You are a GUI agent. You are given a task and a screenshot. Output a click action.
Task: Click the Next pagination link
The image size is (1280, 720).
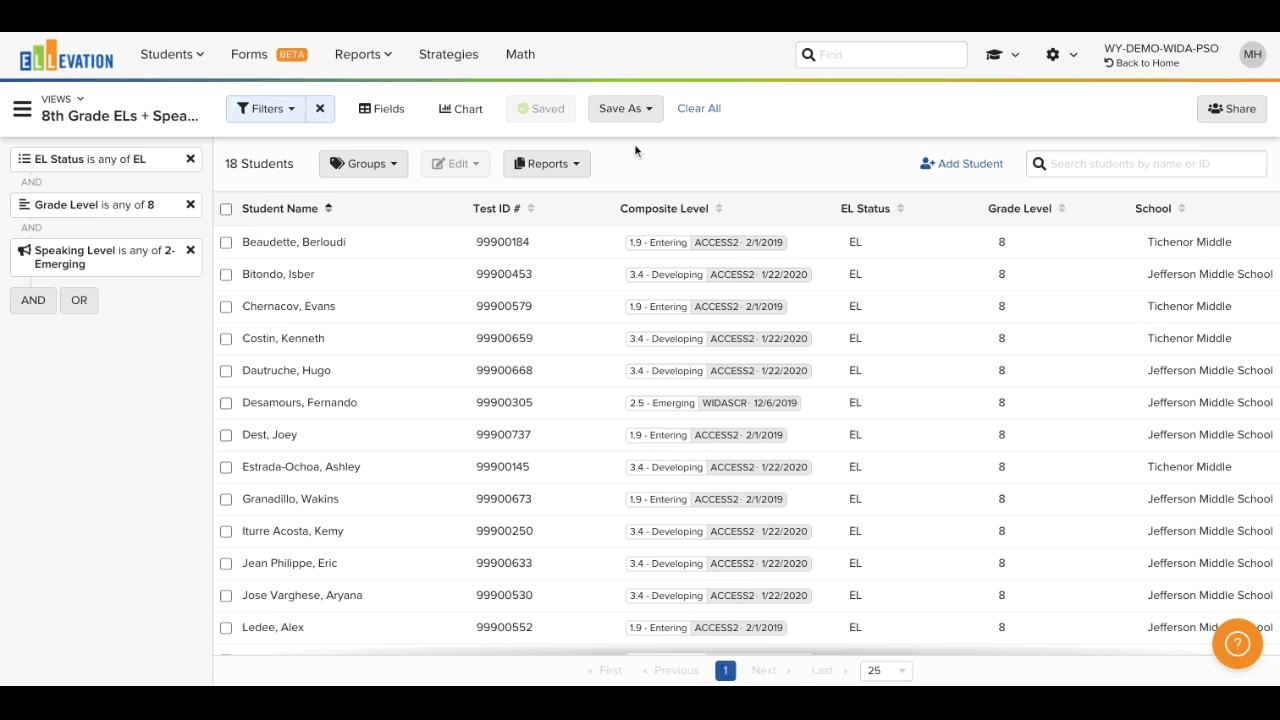point(770,671)
